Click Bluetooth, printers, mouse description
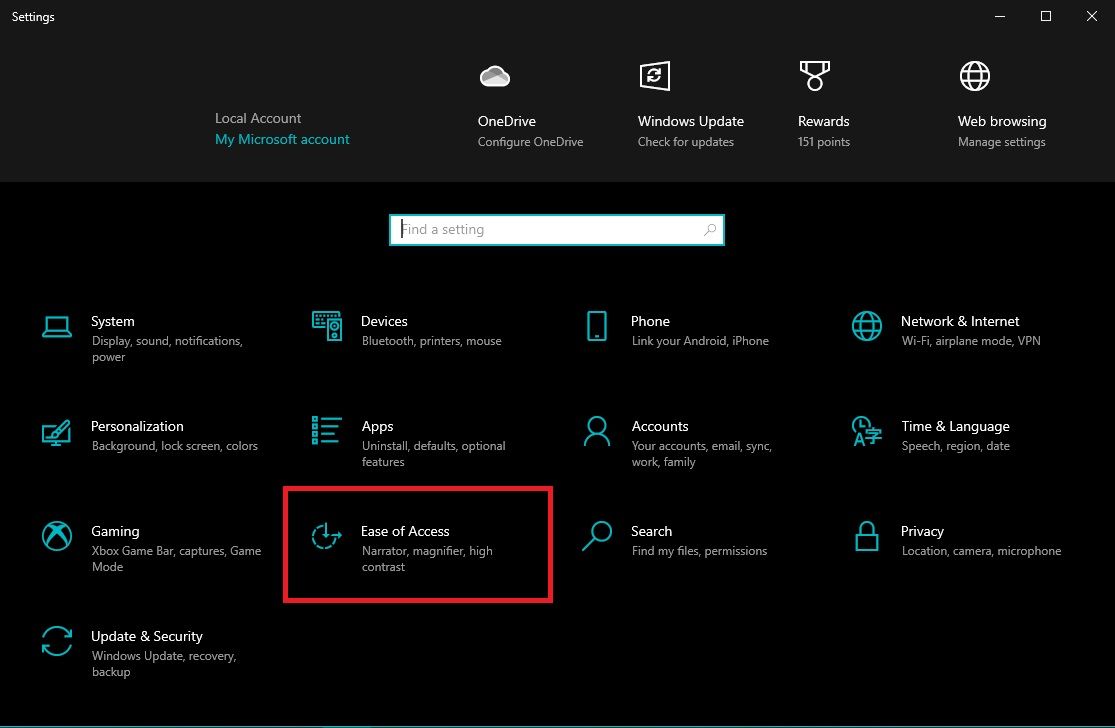Screen dimensions: 1115x728 [x=432, y=341]
